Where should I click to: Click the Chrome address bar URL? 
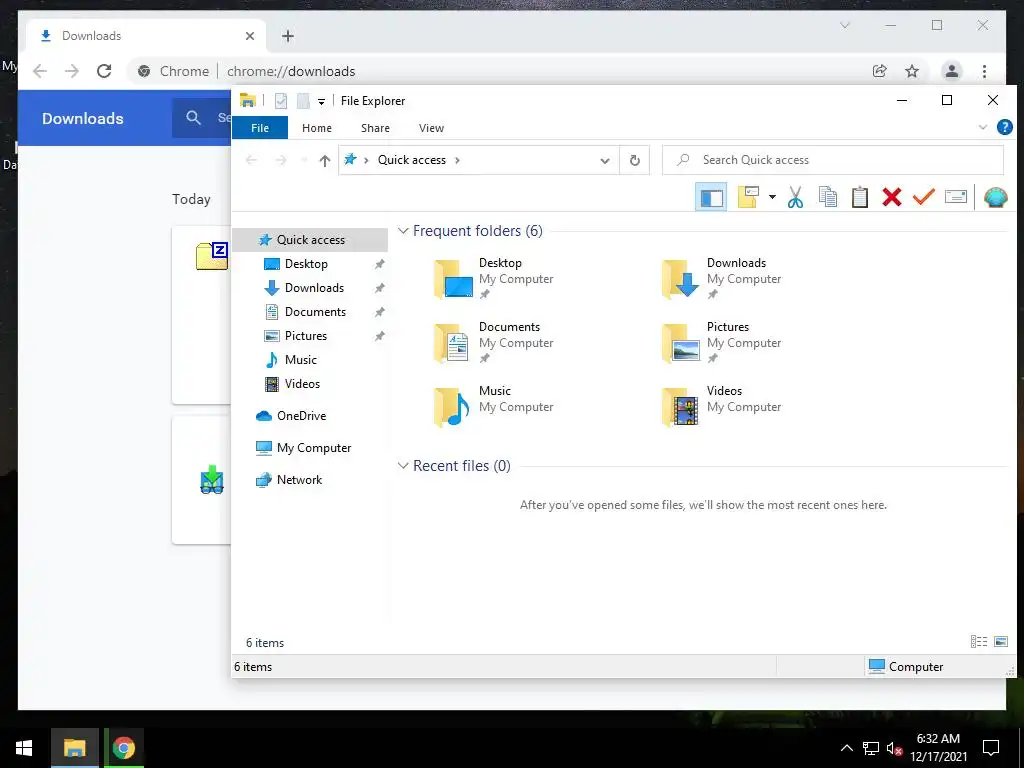[x=291, y=71]
